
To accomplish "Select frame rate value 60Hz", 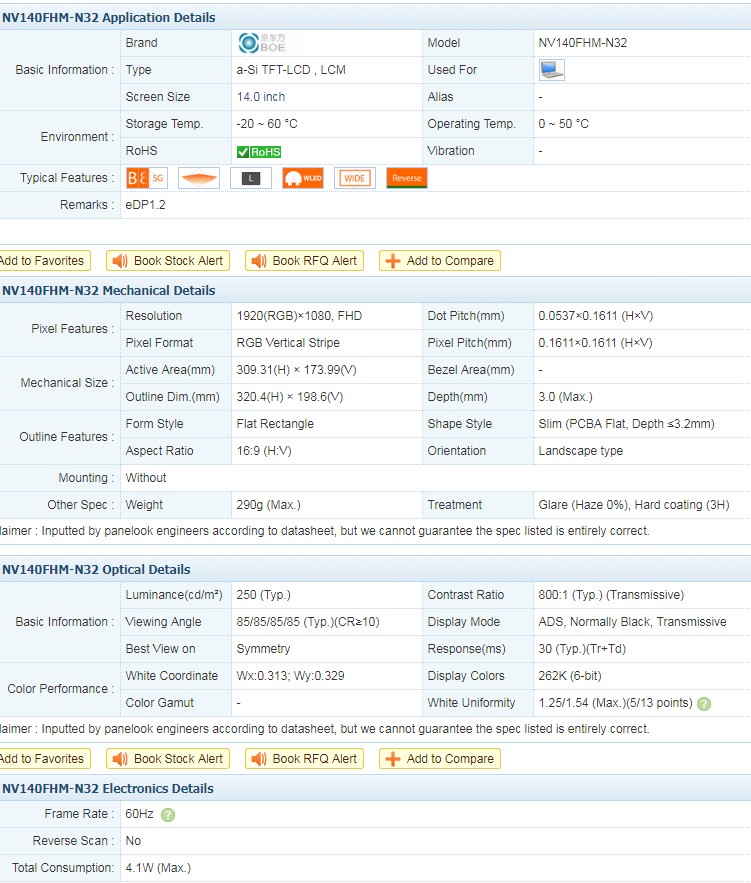I will coord(140,814).
